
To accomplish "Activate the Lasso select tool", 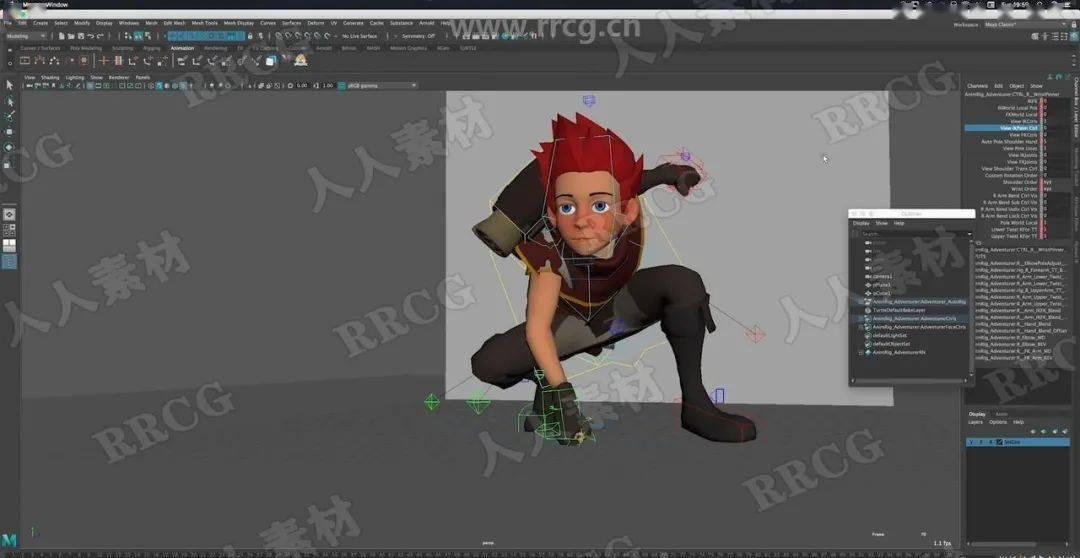I will [9, 101].
